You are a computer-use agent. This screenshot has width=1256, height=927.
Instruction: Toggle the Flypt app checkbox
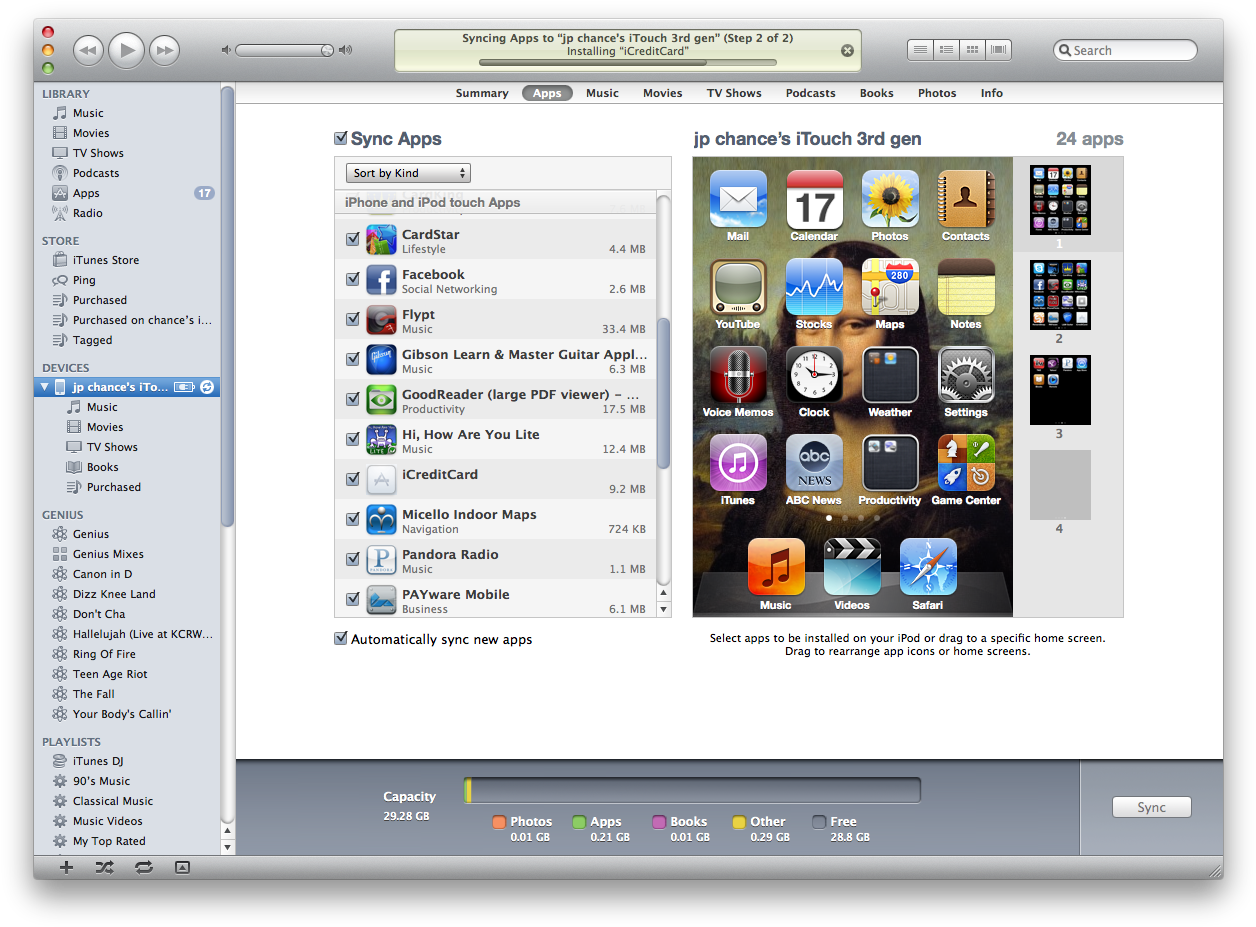point(352,319)
